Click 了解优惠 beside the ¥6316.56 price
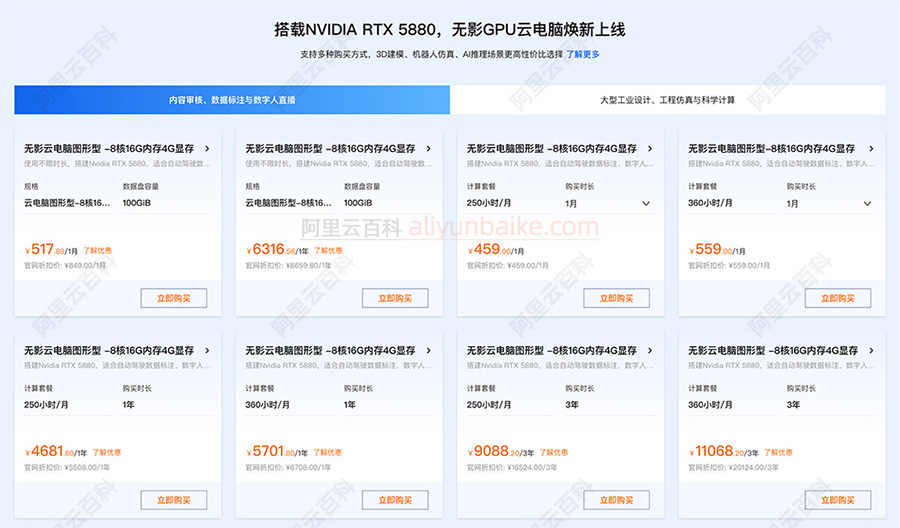This screenshot has width=900, height=528. click(x=328, y=251)
